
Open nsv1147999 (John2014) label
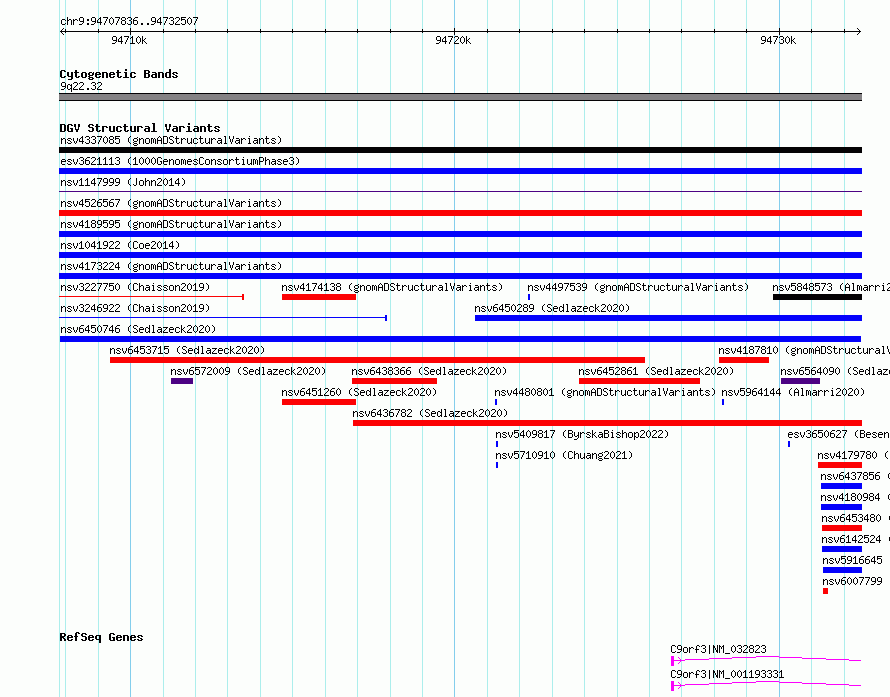coord(123,182)
